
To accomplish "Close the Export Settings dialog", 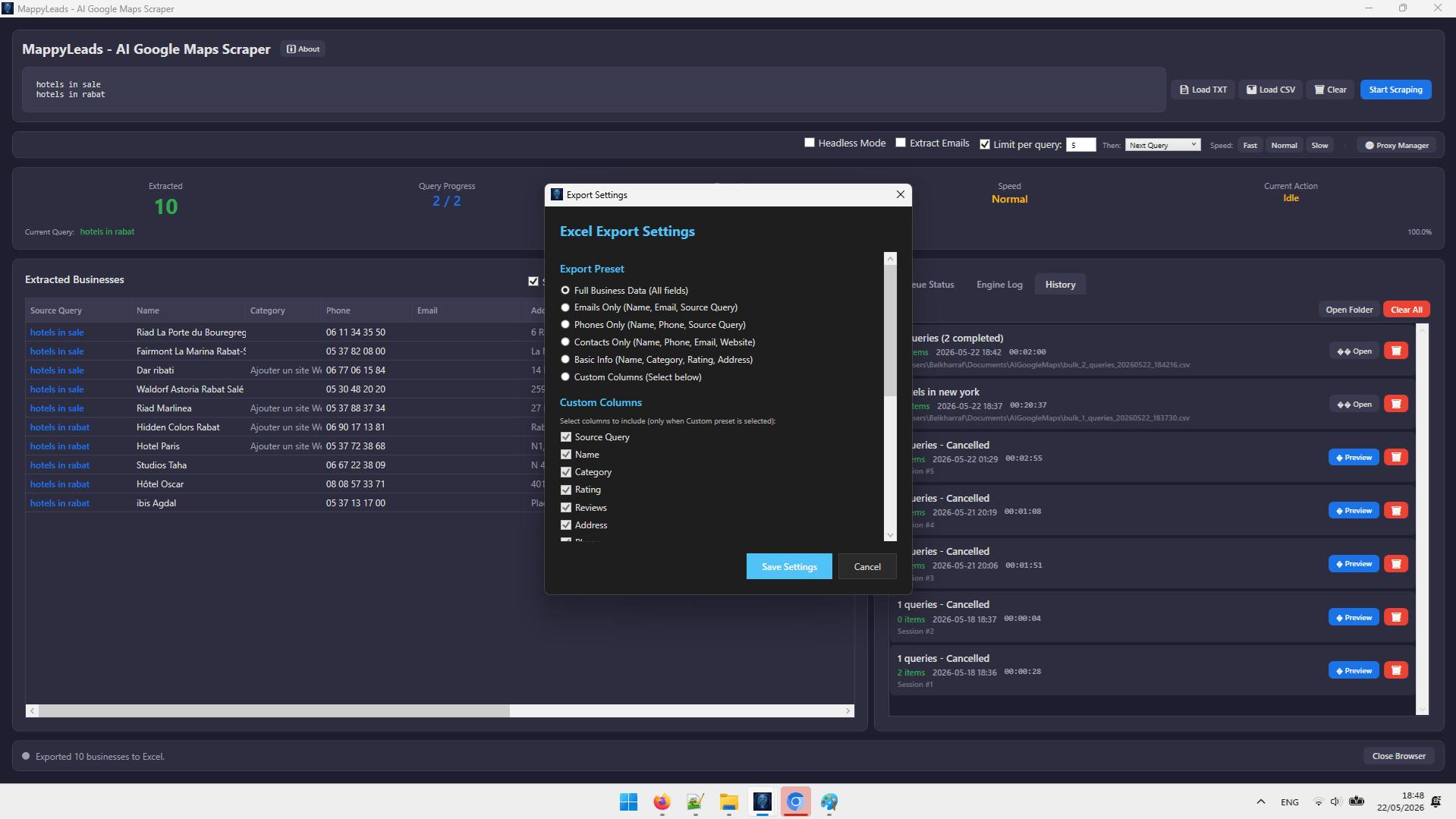I will click(900, 194).
